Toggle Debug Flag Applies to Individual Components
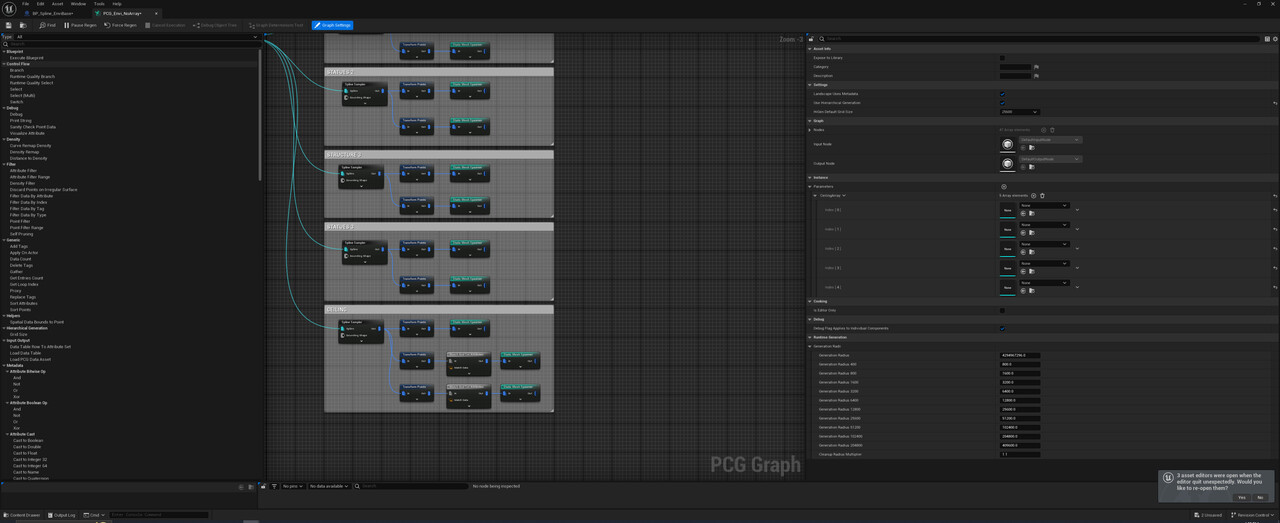The height and width of the screenshot is (523, 1280). pos(1002,328)
